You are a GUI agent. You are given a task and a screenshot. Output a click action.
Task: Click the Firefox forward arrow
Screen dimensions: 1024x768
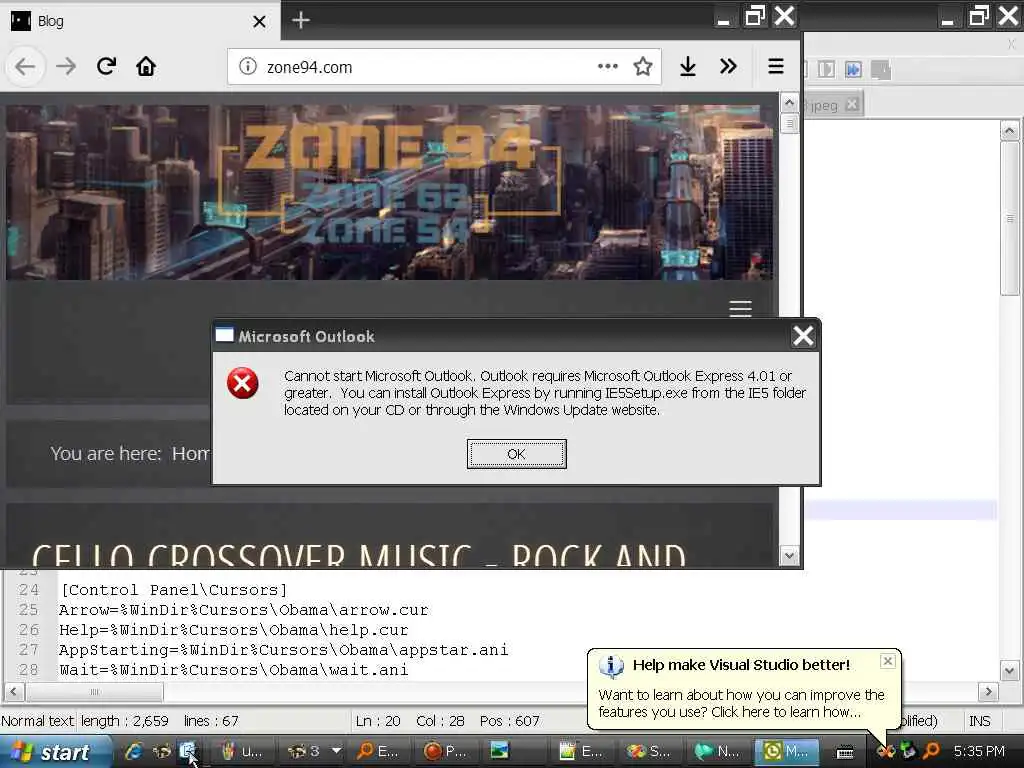click(x=66, y=67)
